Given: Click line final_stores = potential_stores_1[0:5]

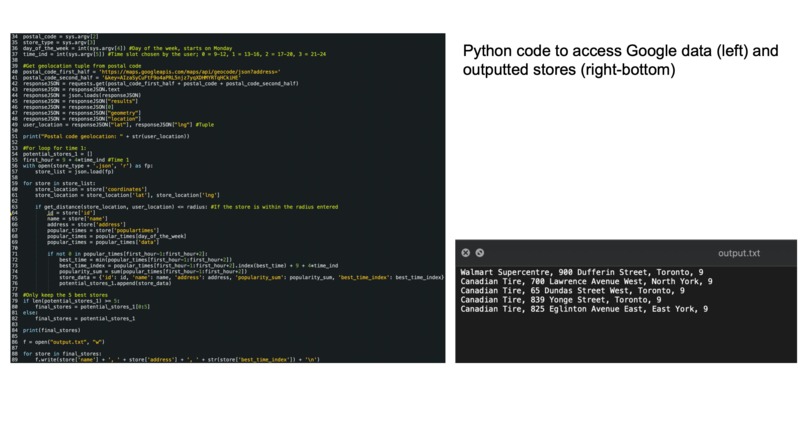Looking at the screenshot, I should [93, 306].
